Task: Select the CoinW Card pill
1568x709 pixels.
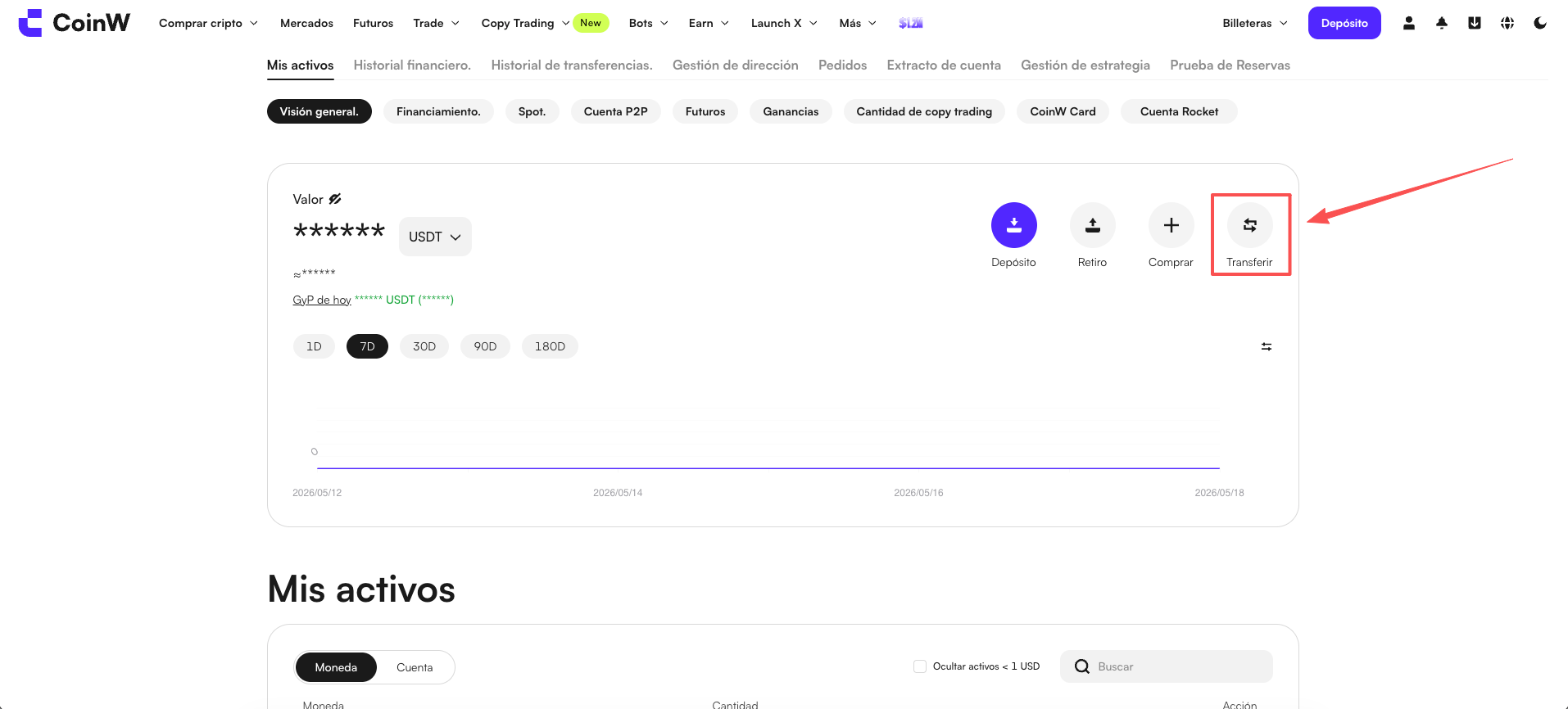Action: point(1063,111)
